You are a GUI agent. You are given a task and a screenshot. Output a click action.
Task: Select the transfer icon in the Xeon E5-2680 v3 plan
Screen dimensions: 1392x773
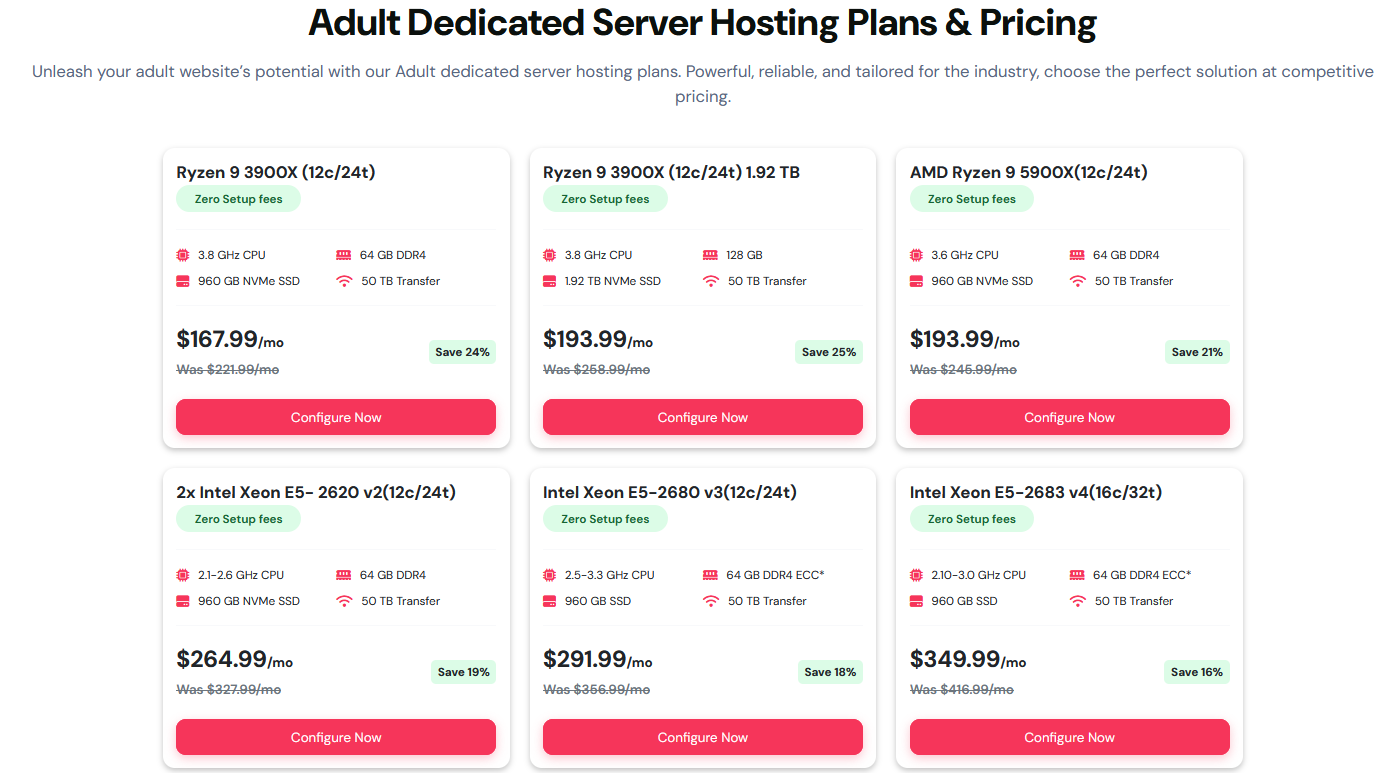tap(711, 601)
